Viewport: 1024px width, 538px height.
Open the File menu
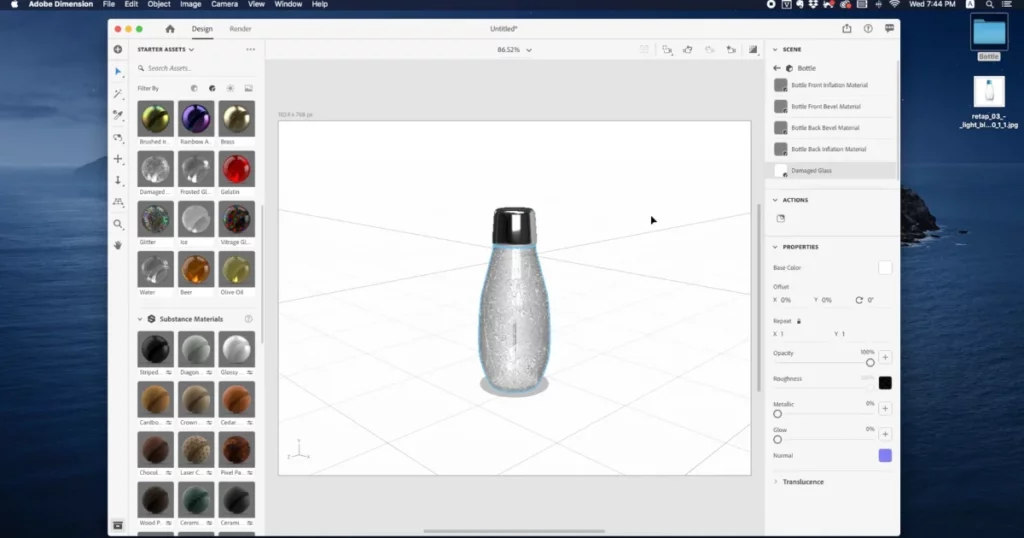[109, 4]
